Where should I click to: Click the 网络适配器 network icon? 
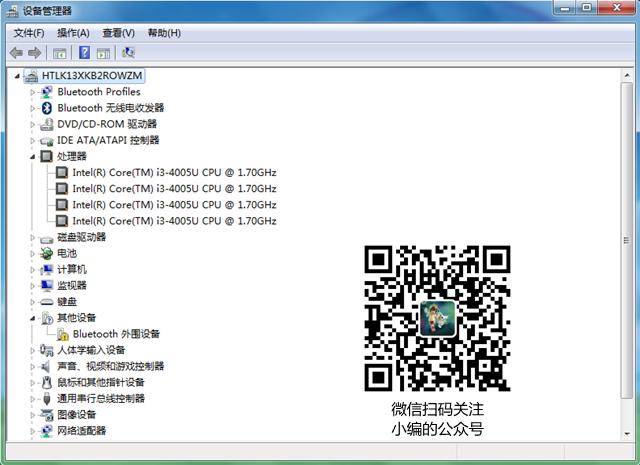pyautogui.click(x=47, y=431)
